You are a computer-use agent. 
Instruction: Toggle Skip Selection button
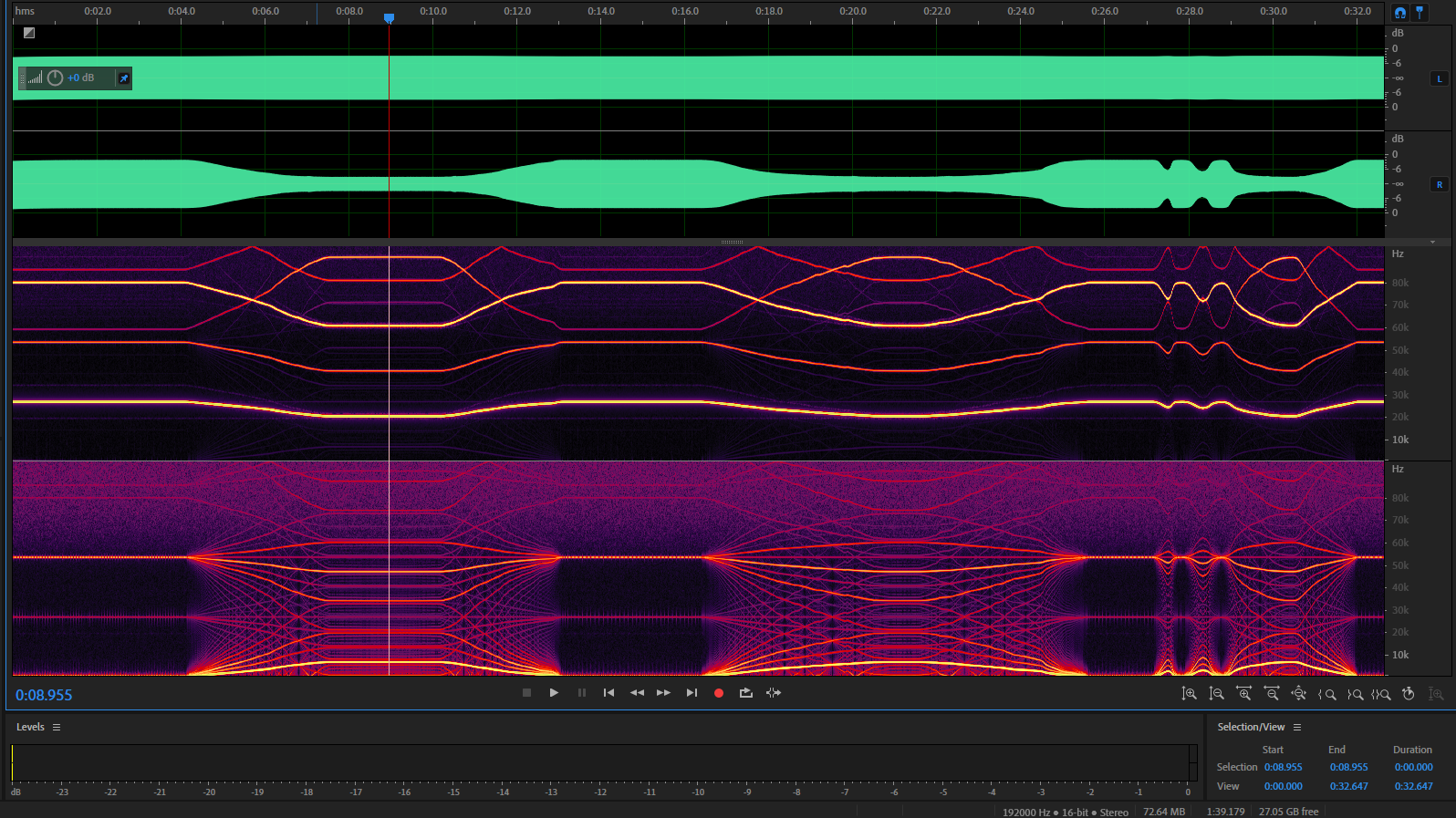pyautogui.click(x=774, y=693)
